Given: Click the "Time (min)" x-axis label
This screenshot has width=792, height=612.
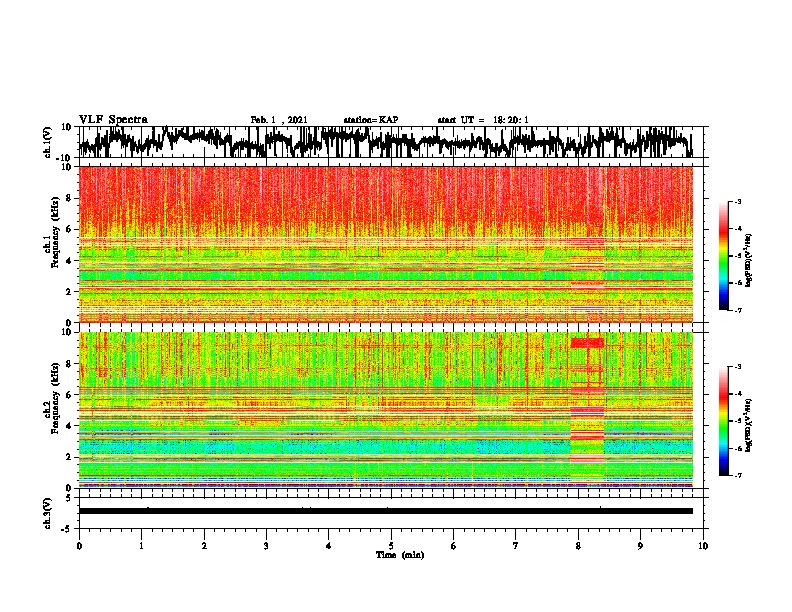Looking at the screenshot, I should (x=400, y=555).
